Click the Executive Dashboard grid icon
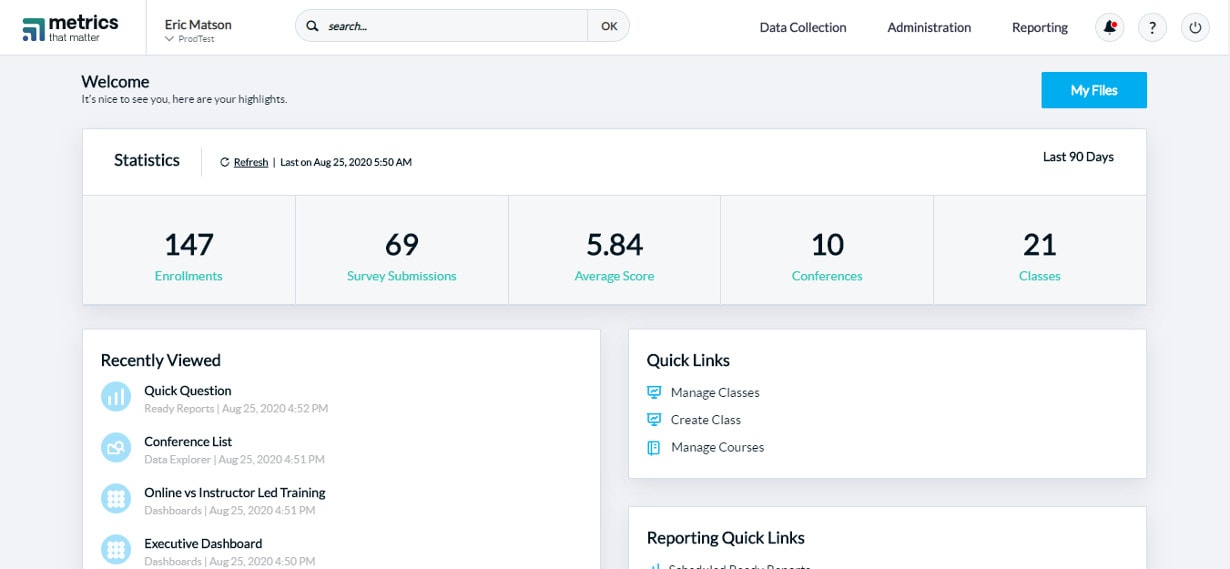The width and height of the screenshot is (1230, 569). (x=116, y=550)
